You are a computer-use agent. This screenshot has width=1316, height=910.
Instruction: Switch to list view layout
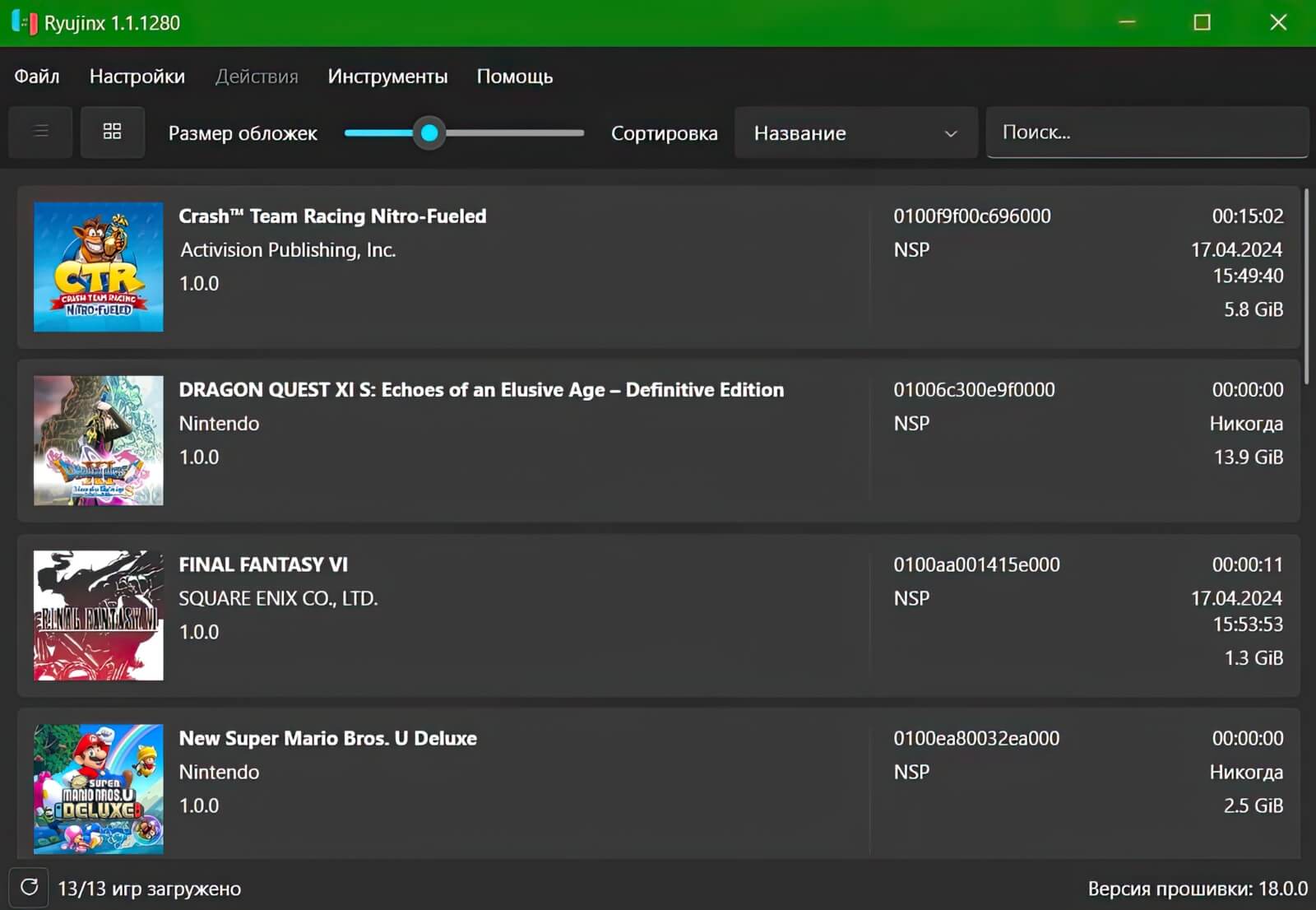click(x=40, y=132)
